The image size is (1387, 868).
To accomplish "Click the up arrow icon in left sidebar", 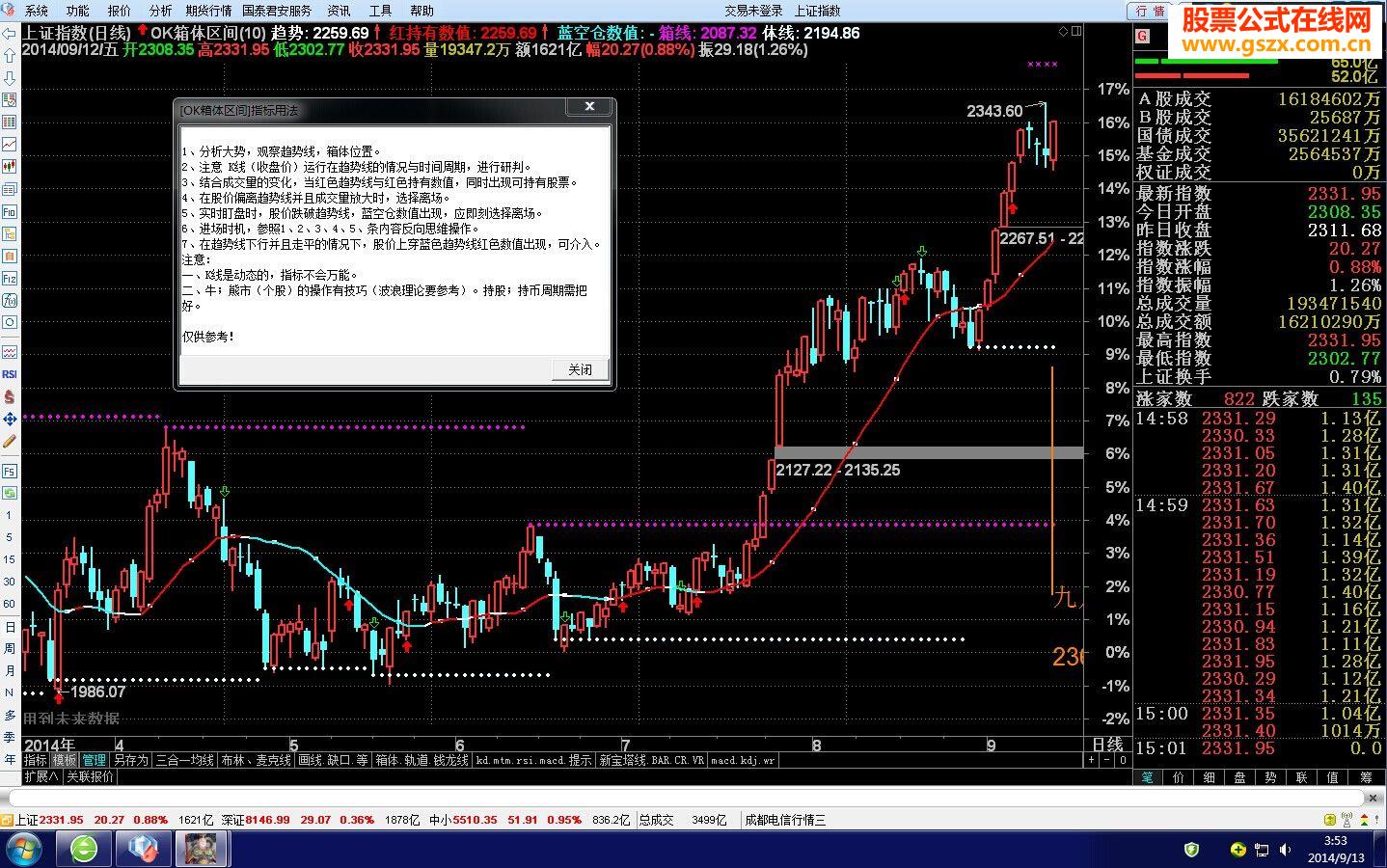I will (x=10, y=55).
